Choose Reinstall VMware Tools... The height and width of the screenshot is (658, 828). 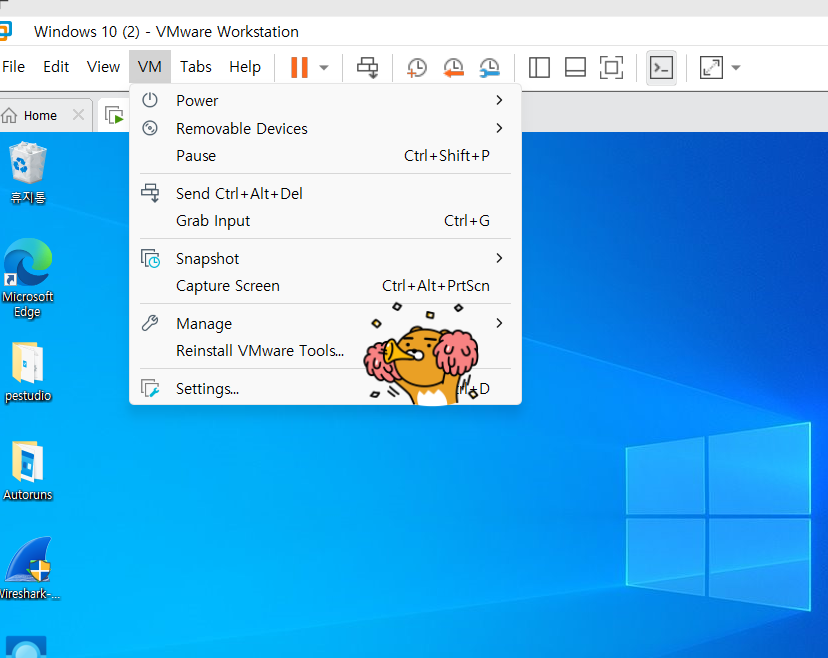(x=325, y=351)
